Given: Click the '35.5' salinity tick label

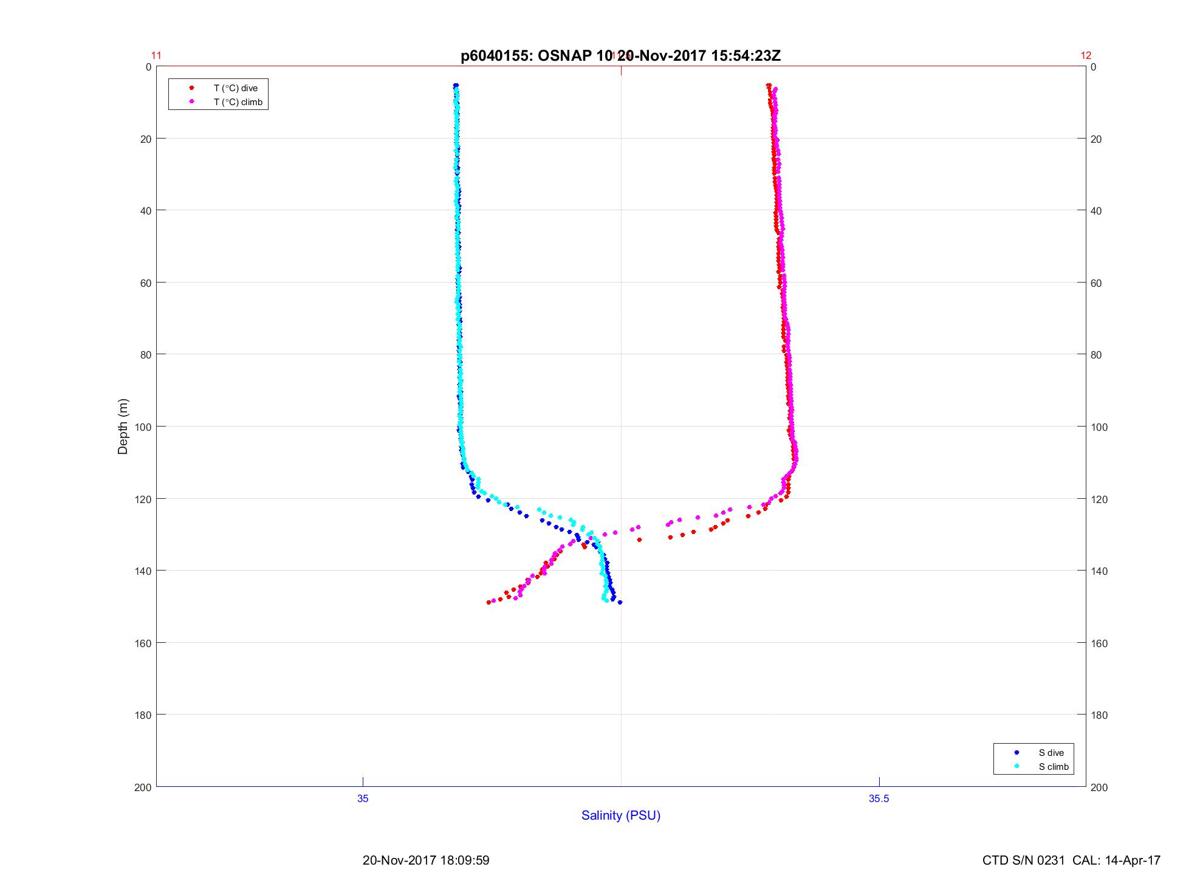Looking at the screenshot, I should click(x=878, y=798).
